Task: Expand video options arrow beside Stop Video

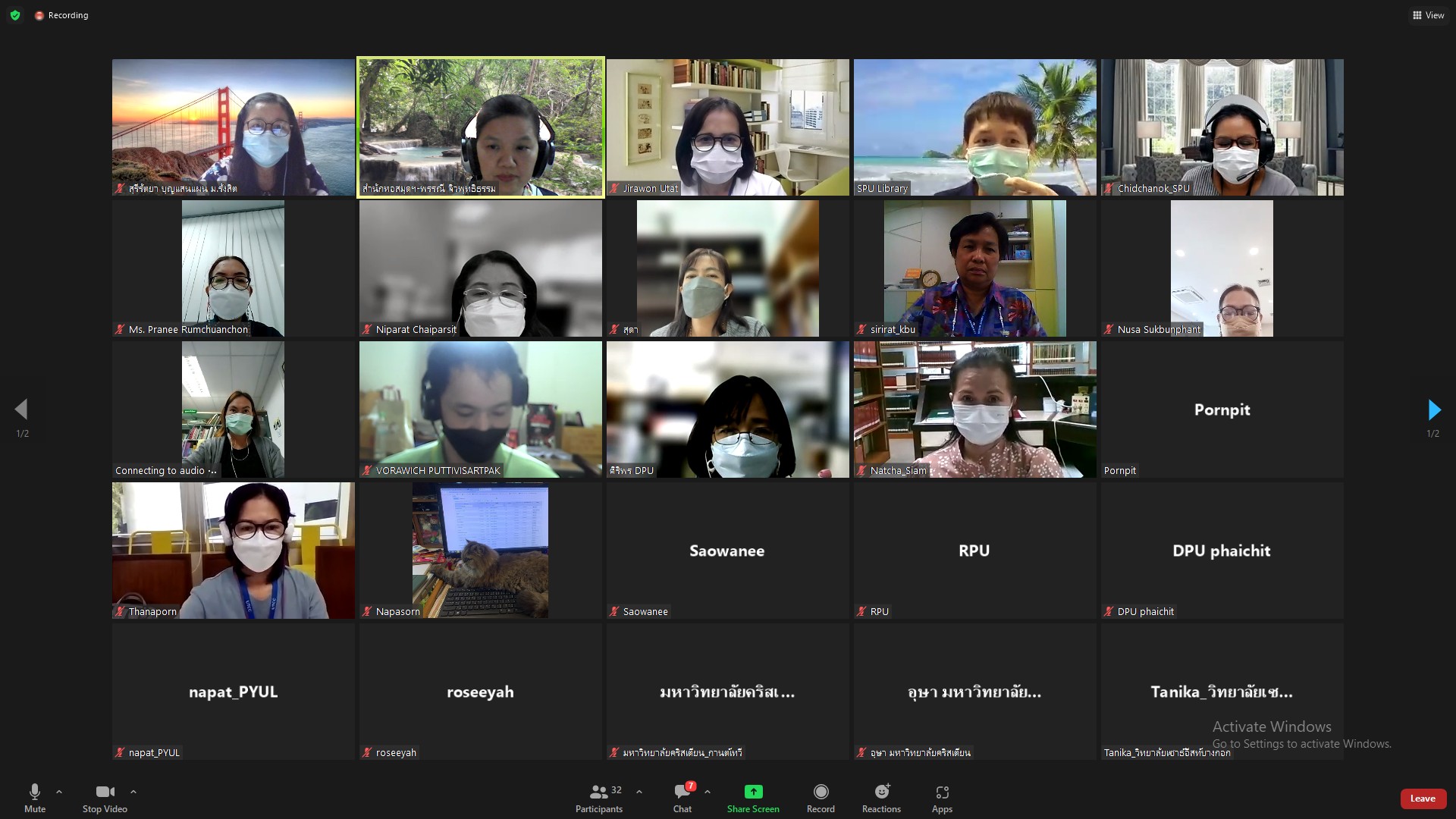Action: [x=133, y=792]
